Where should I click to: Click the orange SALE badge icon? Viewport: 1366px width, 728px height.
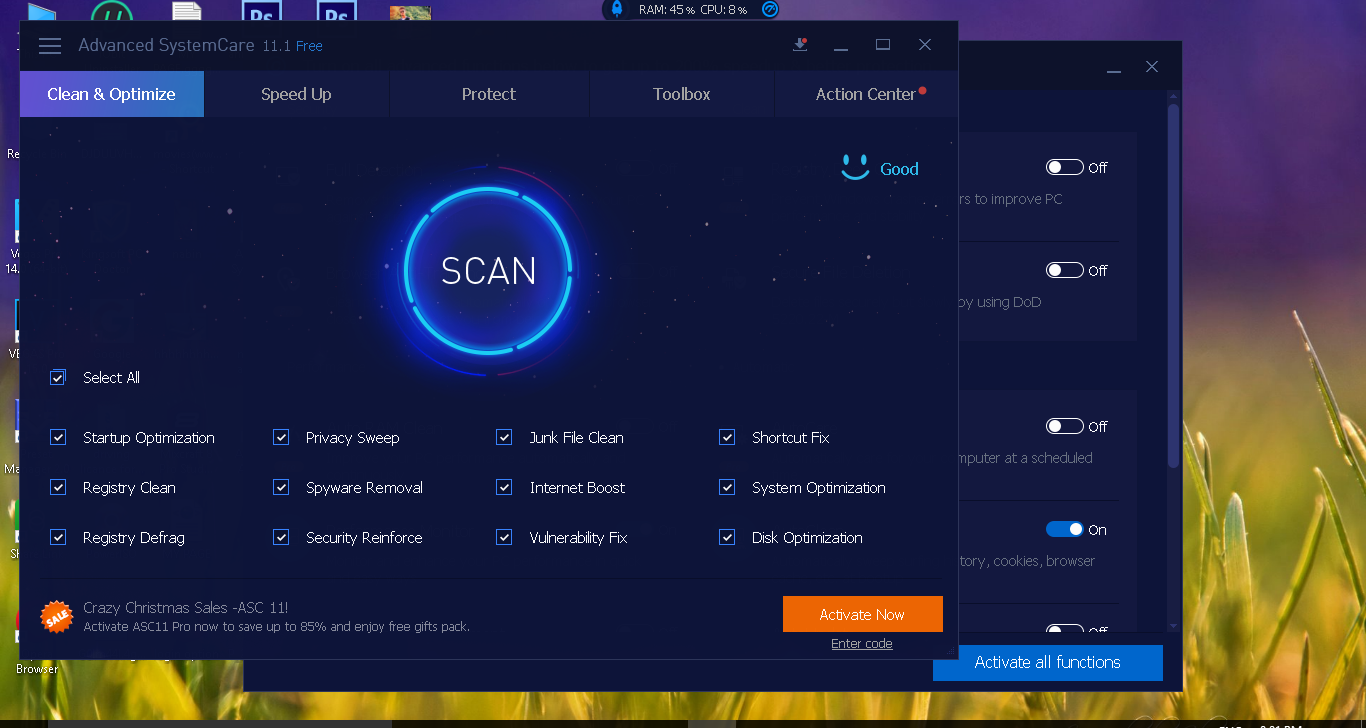coord(57,617)
